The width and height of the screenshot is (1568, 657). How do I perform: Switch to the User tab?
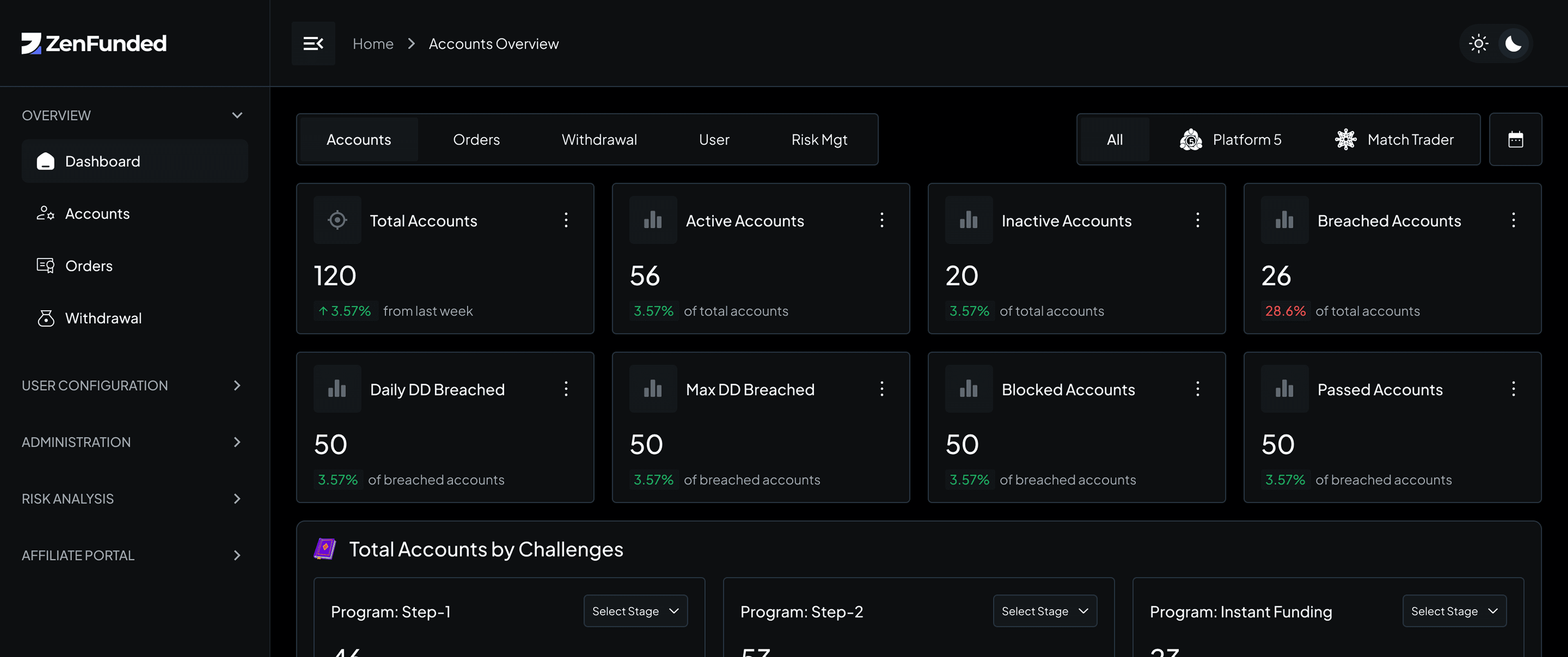click(714, 139)
